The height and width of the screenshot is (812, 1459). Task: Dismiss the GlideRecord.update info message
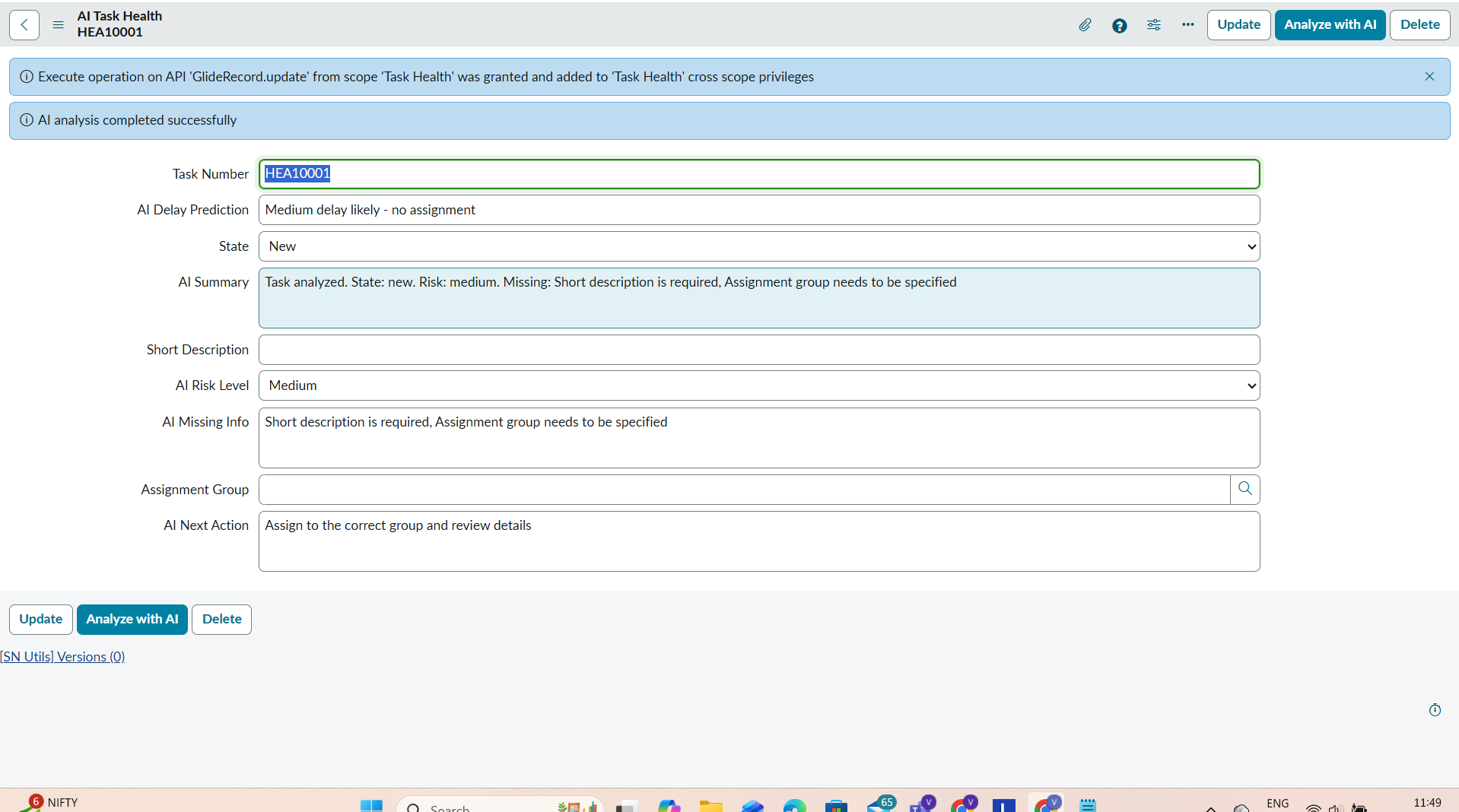1429,77
